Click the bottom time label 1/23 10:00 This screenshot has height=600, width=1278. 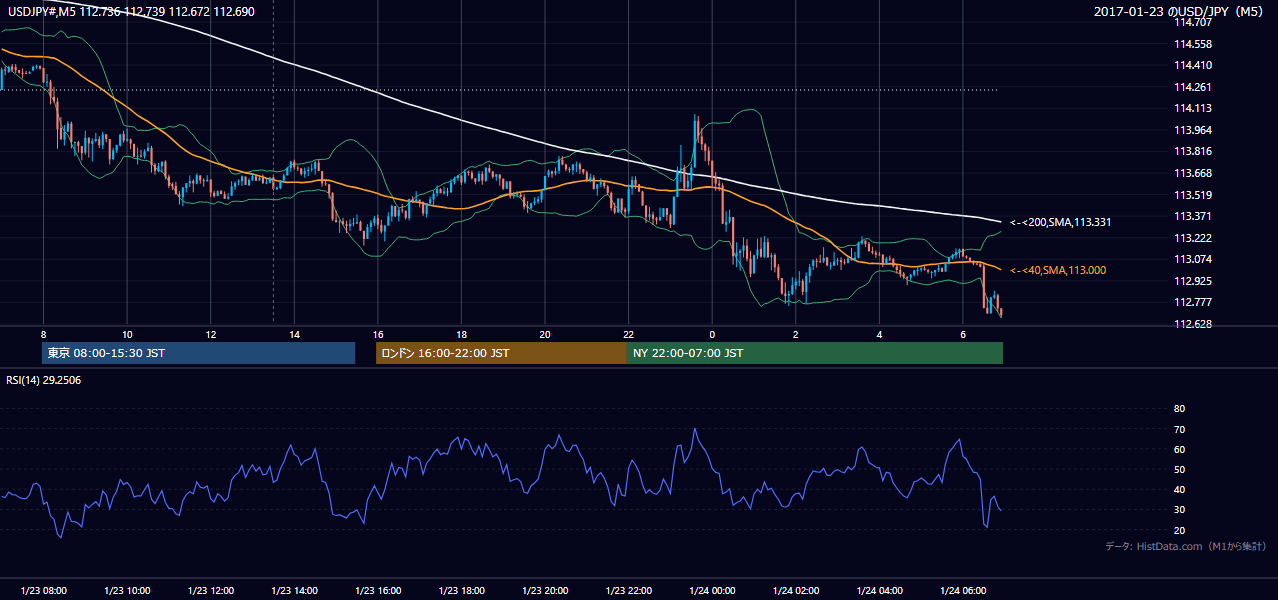click(127, 591)
